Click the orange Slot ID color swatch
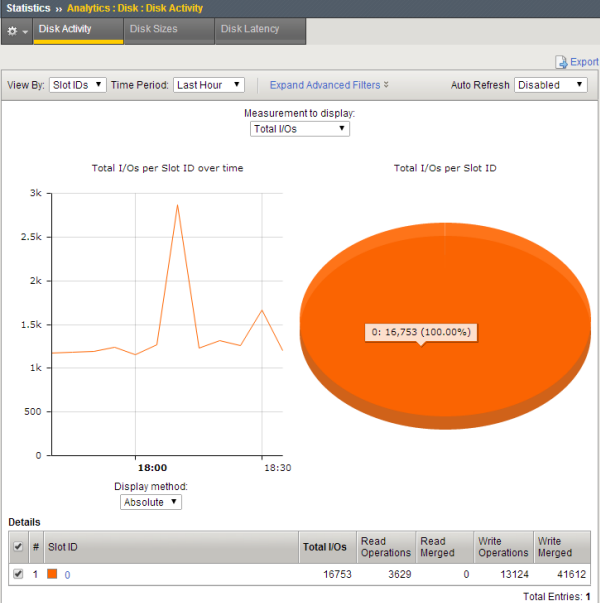The width and height of the screenshot is (600, 603). pyautogui.click(x=53, y=574)
